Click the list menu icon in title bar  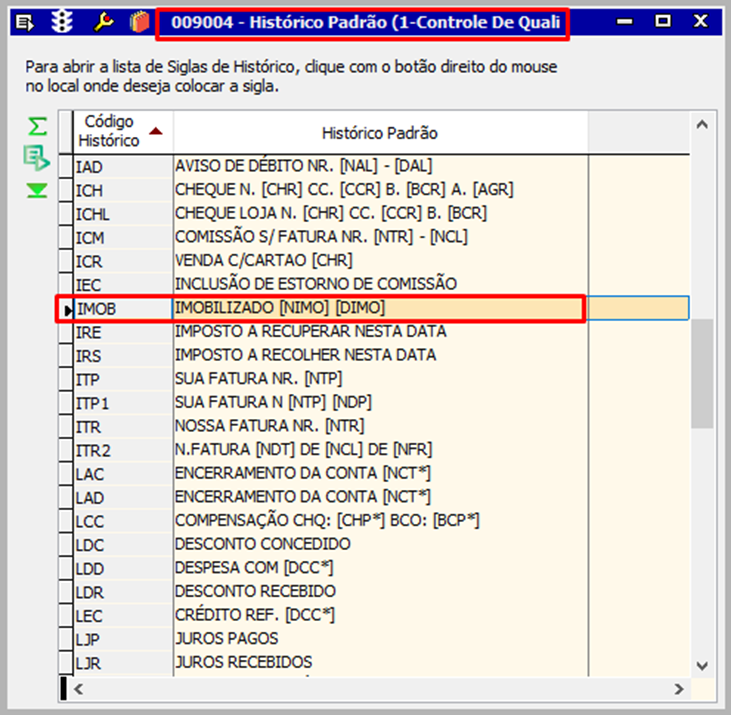pos(24,22)
